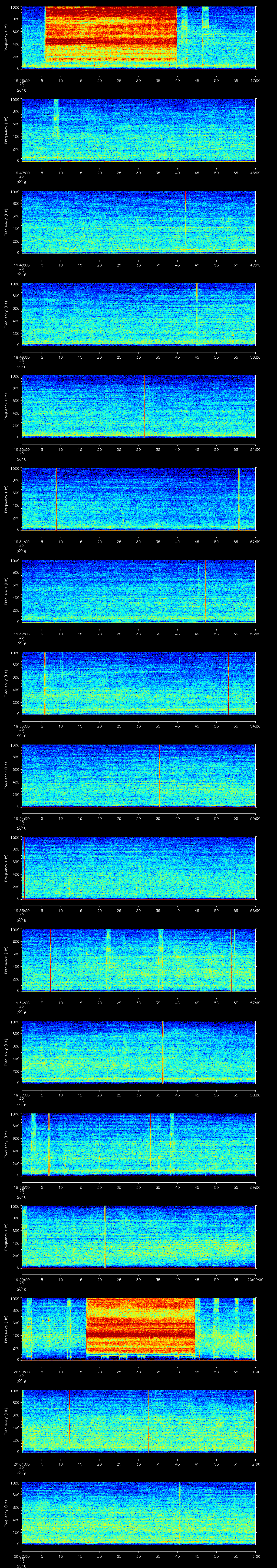Image resolution: width=277 pixels, height=1568 pixels.
Task: Click the red broadband burst in the 19:46:00 spectrogram
Action: click(x=111, y=34)
